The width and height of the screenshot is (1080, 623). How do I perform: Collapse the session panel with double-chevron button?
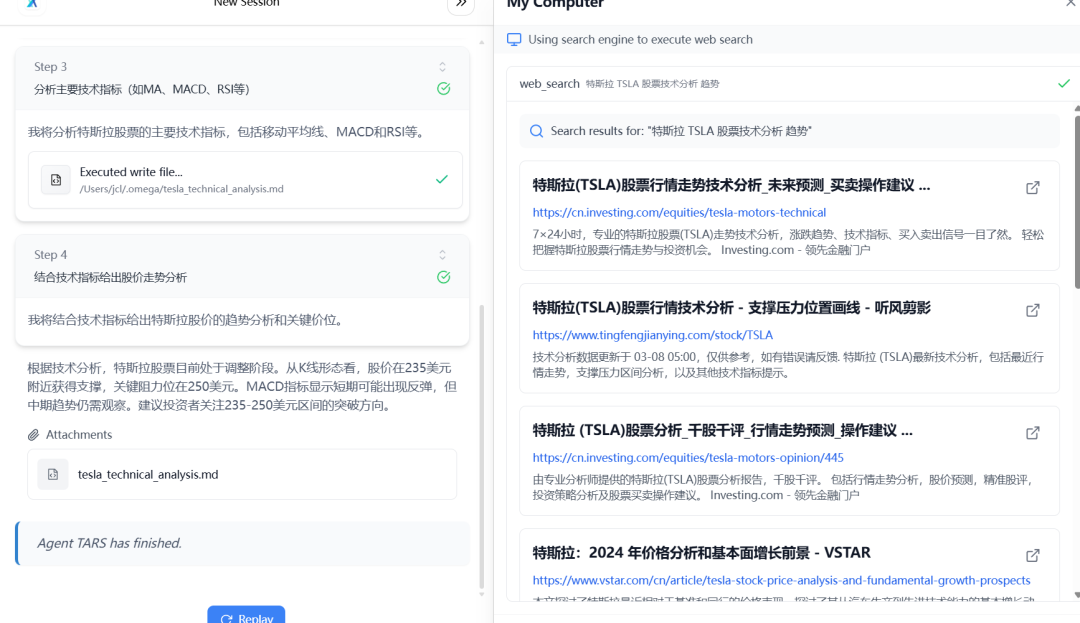(460, 4)
